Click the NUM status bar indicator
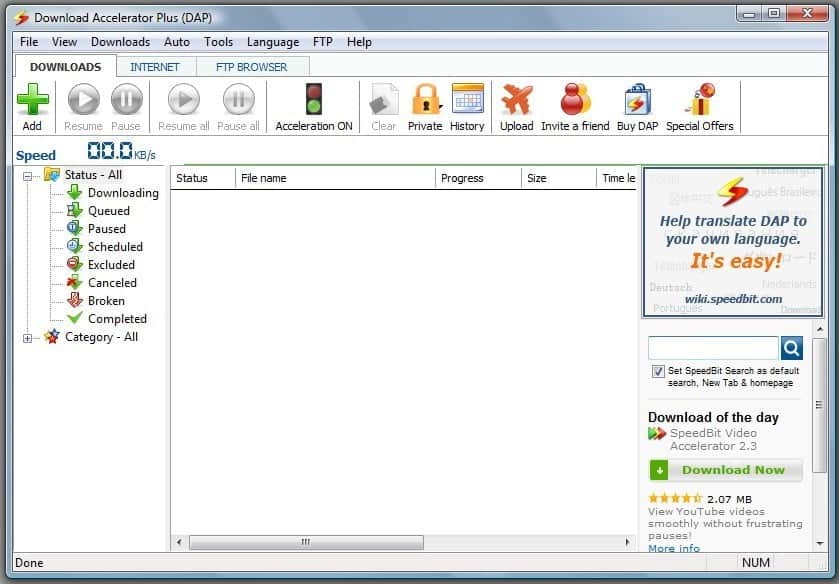The height and width of the screenshot is (584, 839). [x=756, y=563]
